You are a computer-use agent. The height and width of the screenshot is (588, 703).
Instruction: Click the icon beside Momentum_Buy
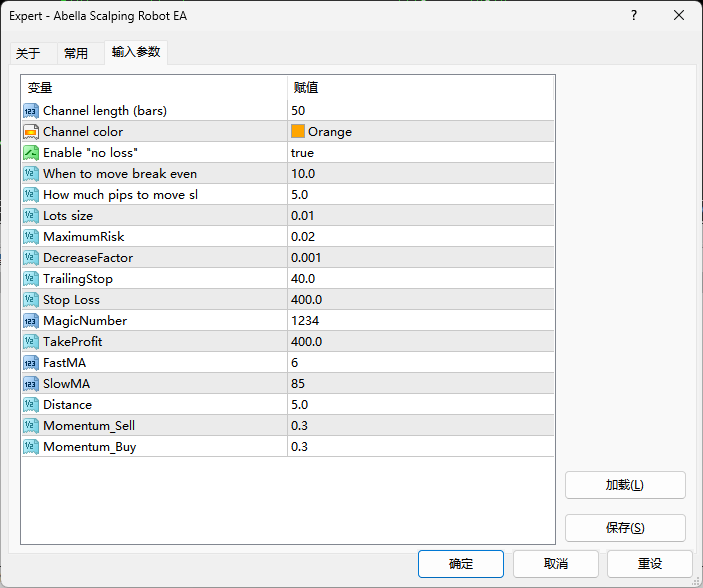tap(30, 447)
